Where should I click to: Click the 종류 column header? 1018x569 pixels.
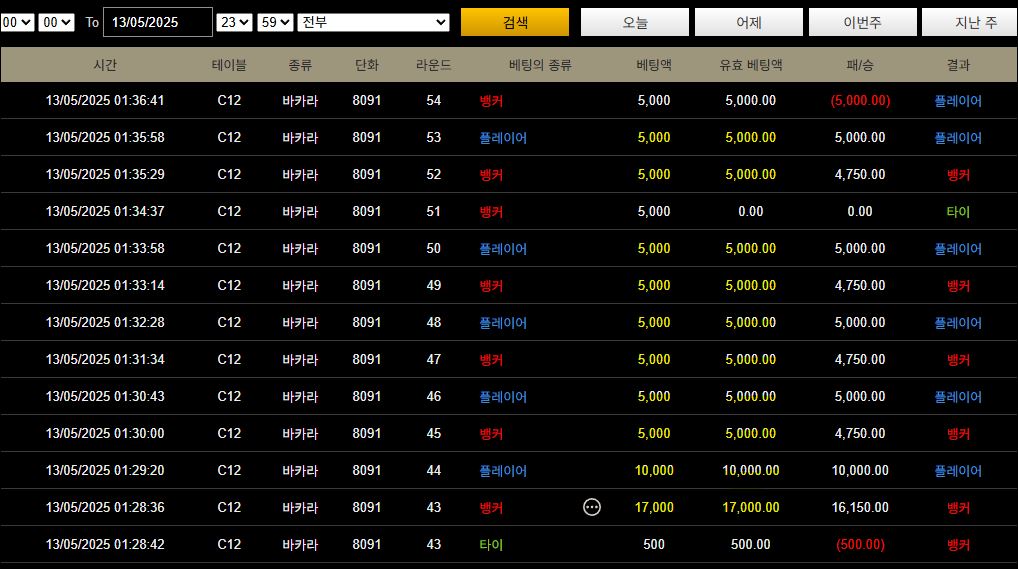click(300, 65)
